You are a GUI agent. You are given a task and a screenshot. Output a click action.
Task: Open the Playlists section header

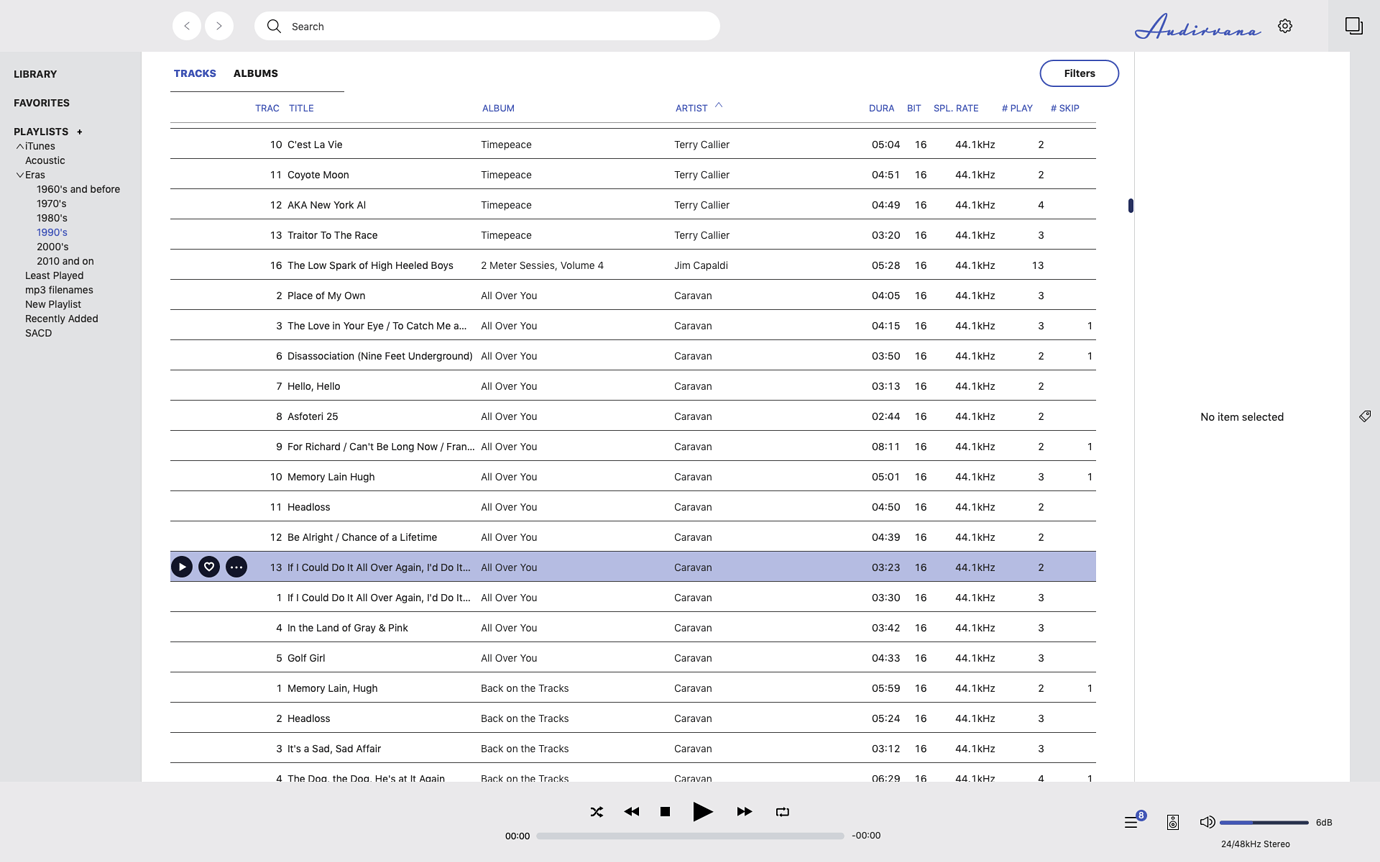(x=41, y=132)
